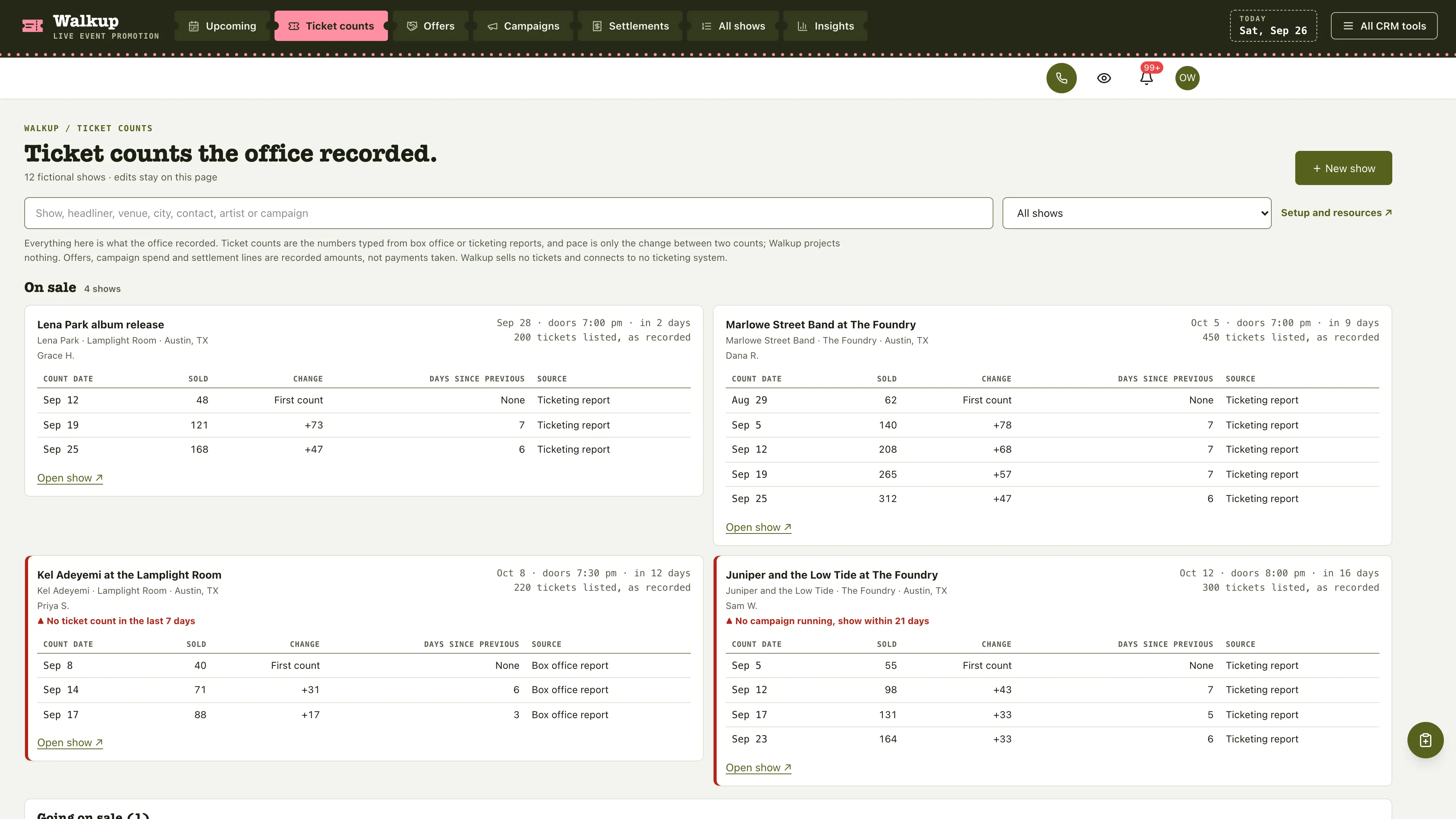Click the +73 change in Lena Park table

pyautogui.click(x=314, y=425)
